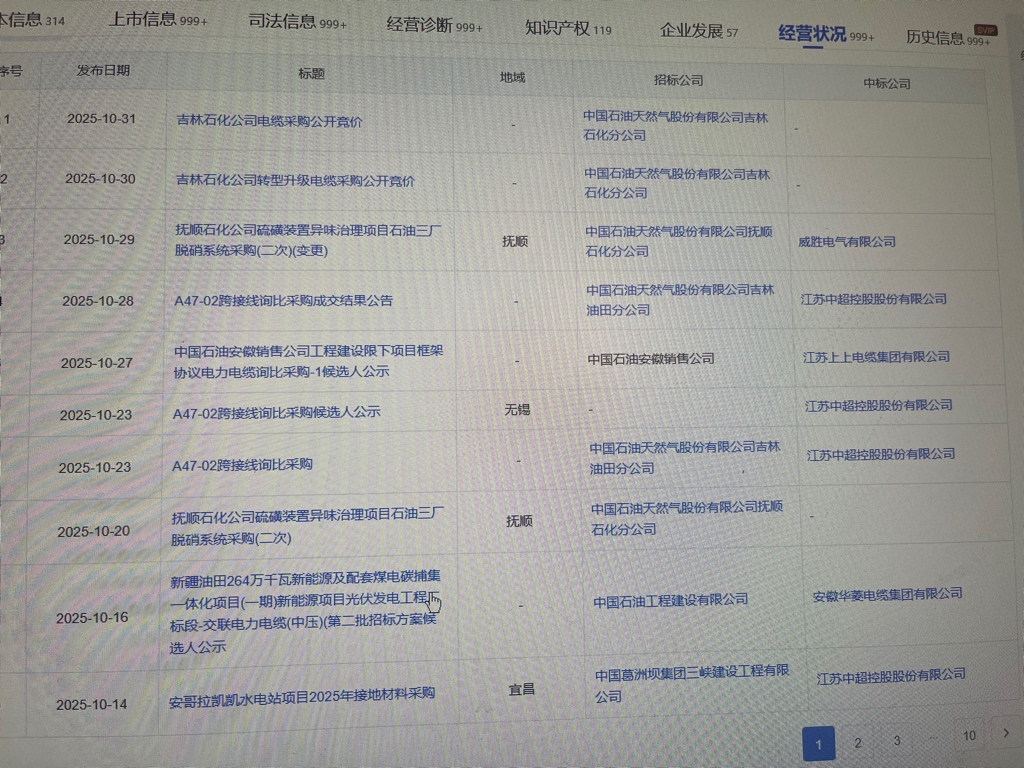1024x768 pixels.
Task: Open 中国葛洲坝集团三峡建设工程有限公司 tenderer link
Action: click(692, 683)
